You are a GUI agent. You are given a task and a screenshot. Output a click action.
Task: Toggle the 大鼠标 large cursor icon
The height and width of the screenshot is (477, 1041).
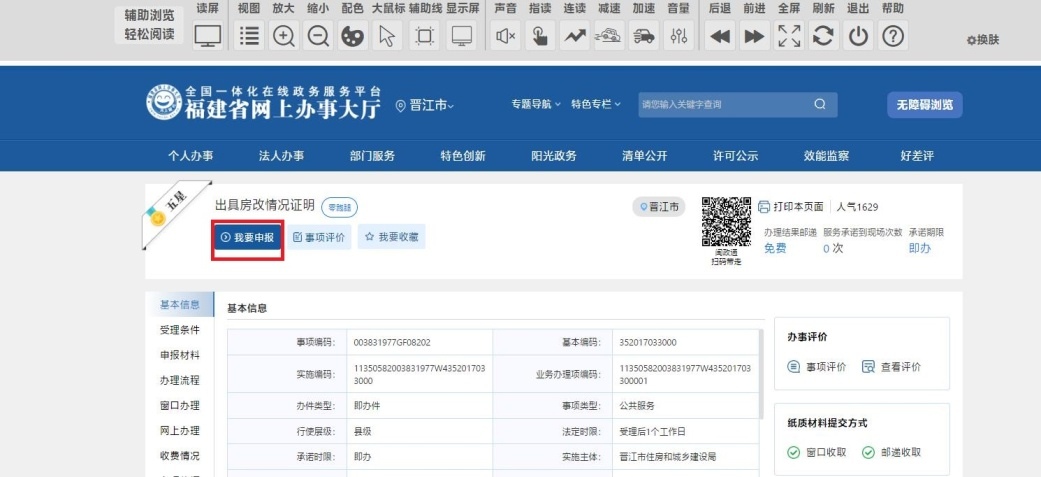(387, 35)
